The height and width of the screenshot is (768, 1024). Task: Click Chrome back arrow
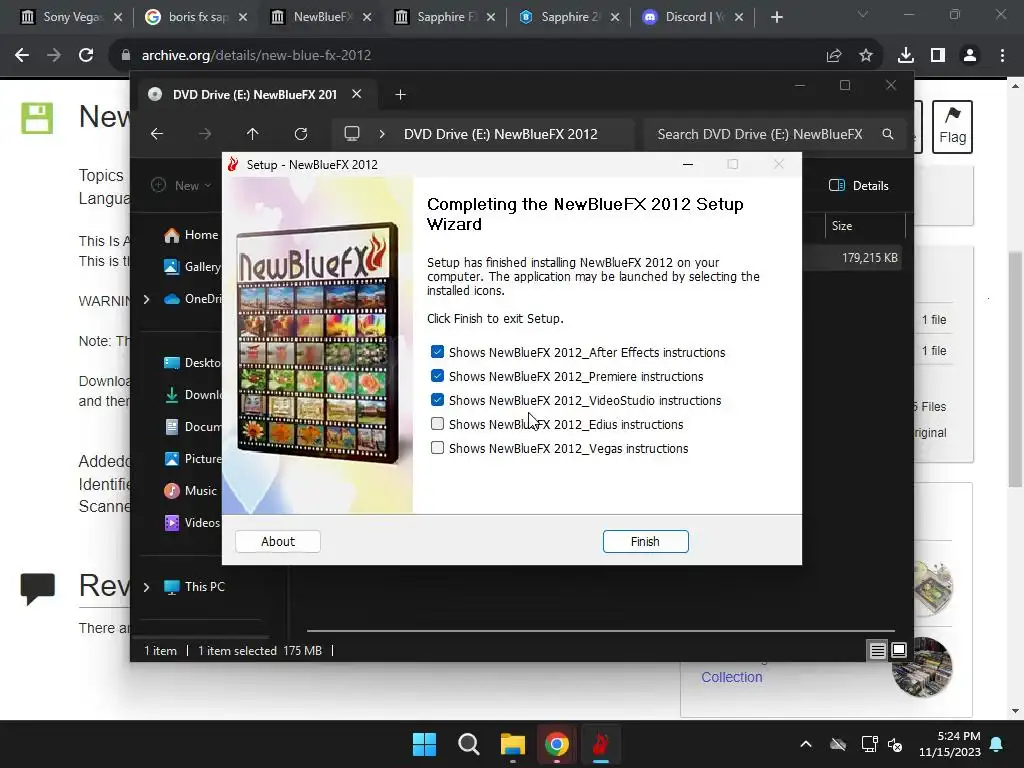pyautogui.click(x=22, y=56)
